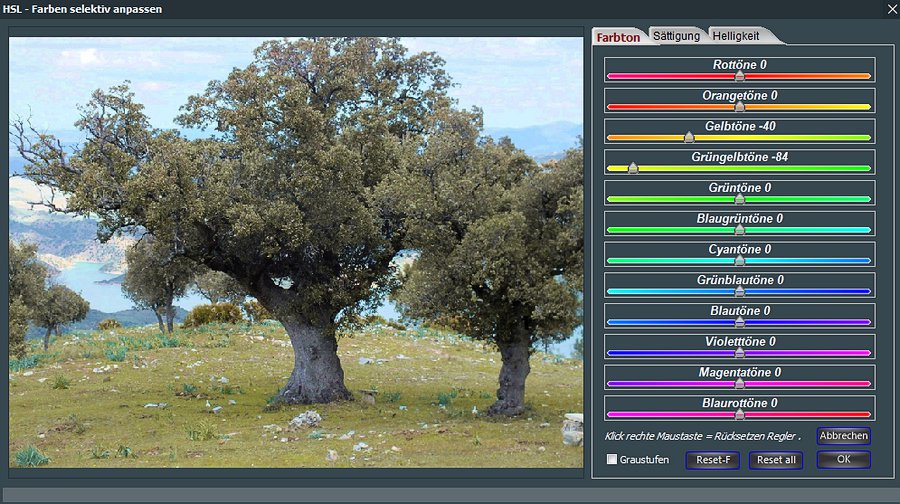900x504 pixels.
Task: Close the HSL dialog window
Action: tap(891, 9)
